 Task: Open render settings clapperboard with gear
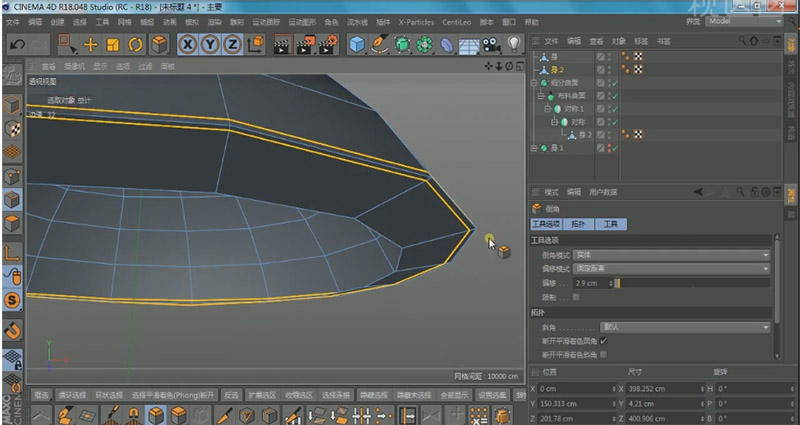click(327, 44)
